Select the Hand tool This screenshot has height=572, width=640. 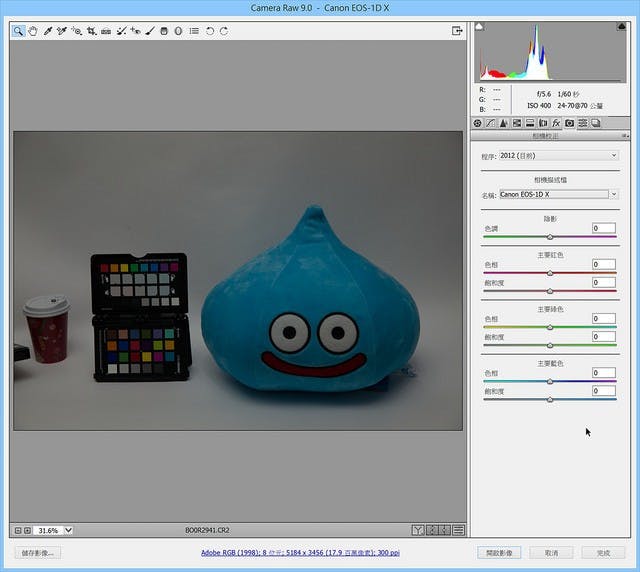[33, 31]
